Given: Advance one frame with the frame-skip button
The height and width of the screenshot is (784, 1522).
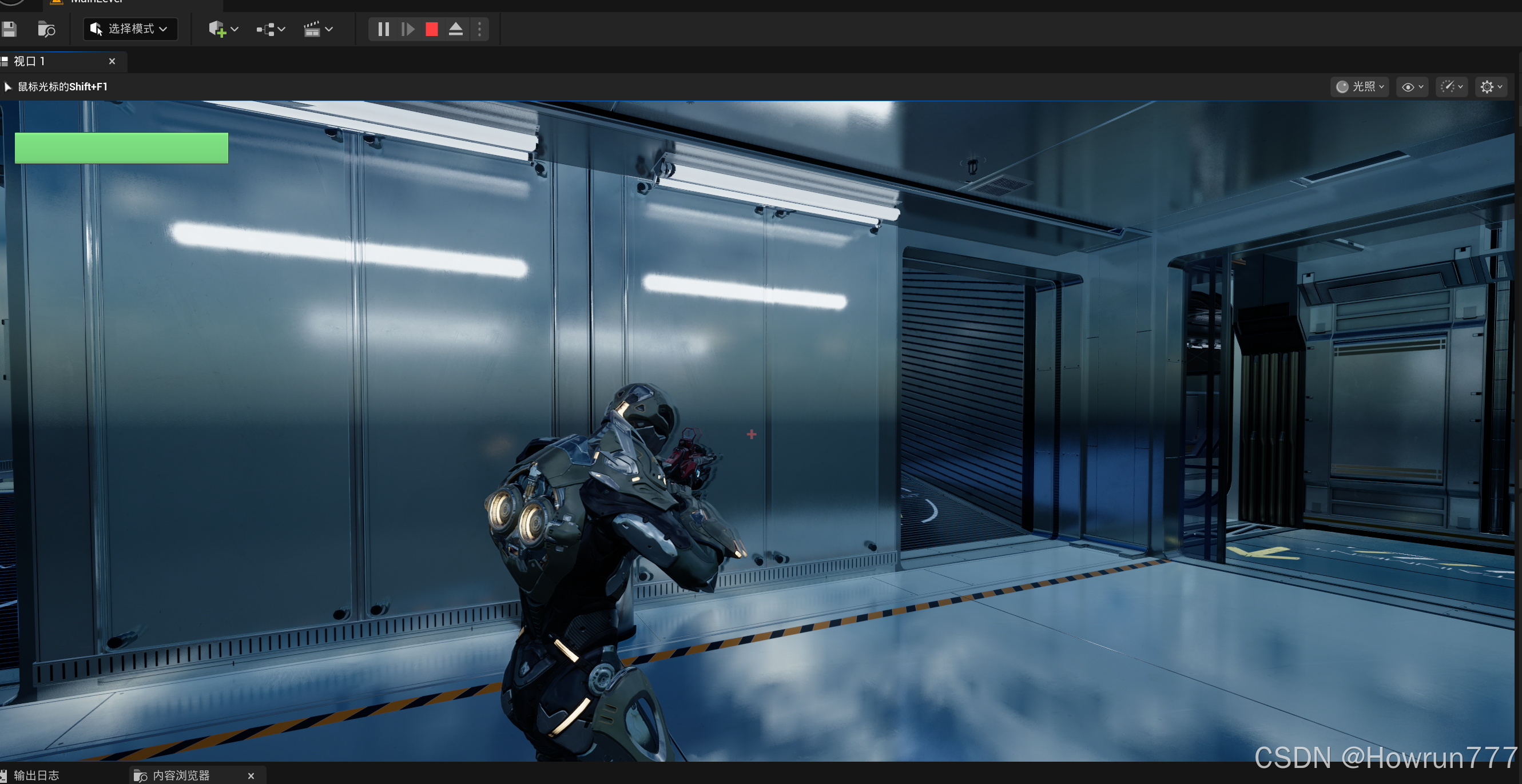Looking at the screenshot, I should coord(408,29).
